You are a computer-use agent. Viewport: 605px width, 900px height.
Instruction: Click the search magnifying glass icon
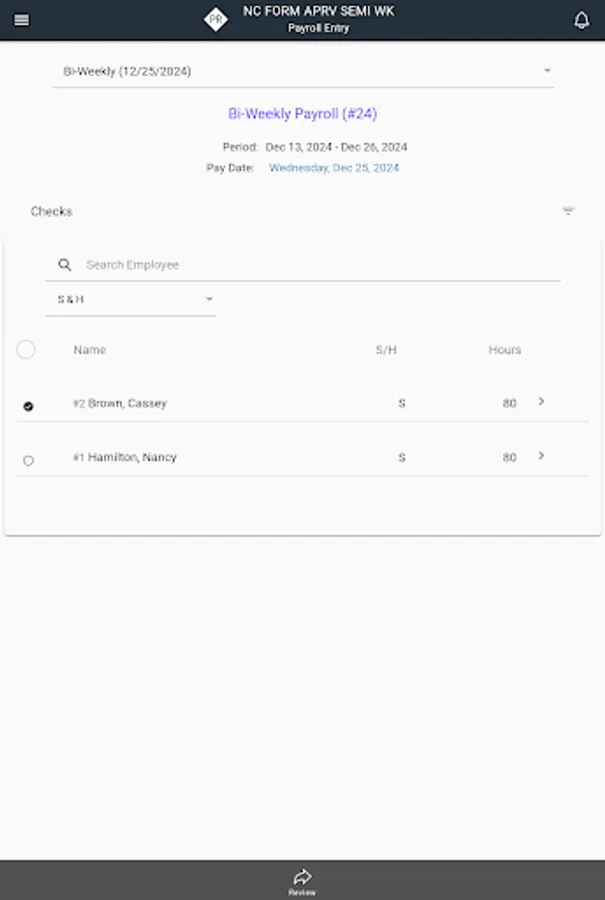[64, 264]
